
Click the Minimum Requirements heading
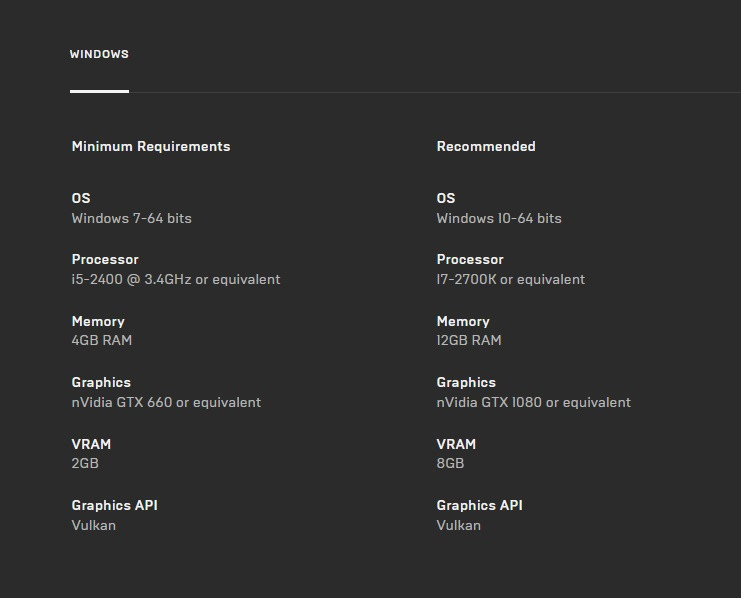151,146
